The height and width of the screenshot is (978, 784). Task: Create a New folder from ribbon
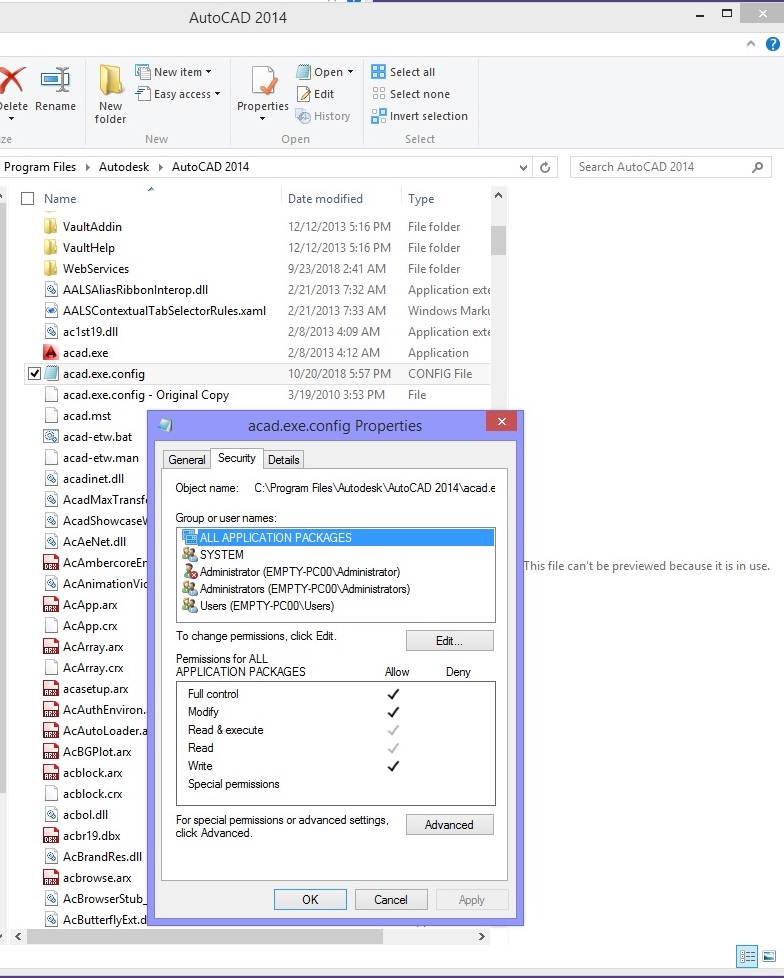coord(110,94)
